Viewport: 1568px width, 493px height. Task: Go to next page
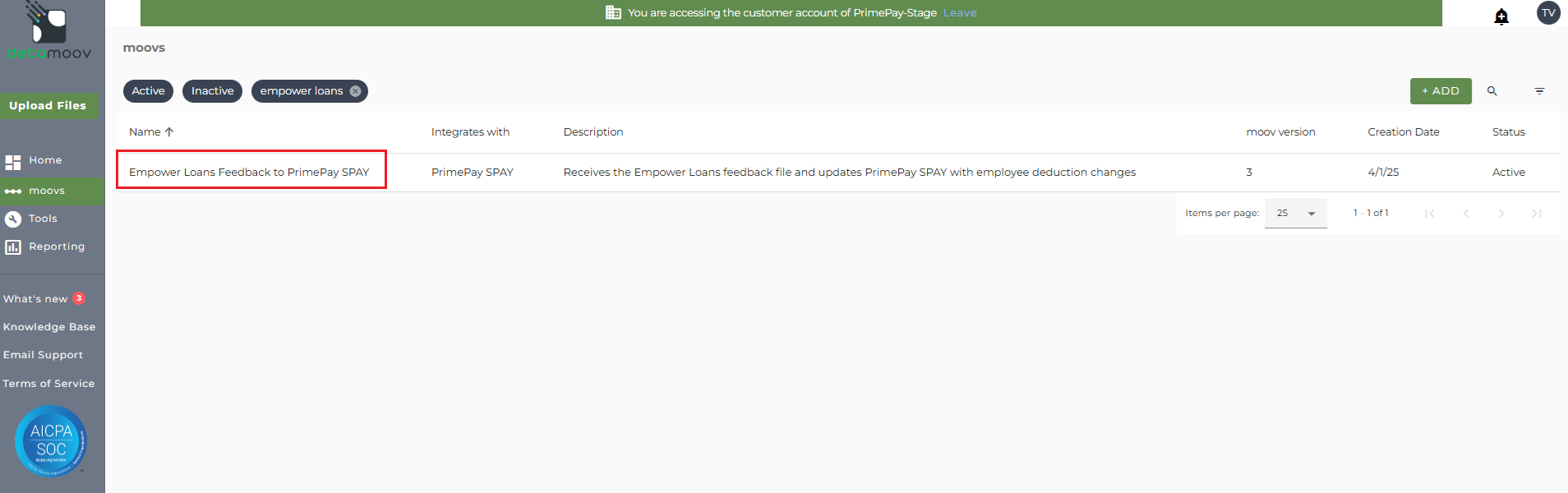(x=1501, y=214)
